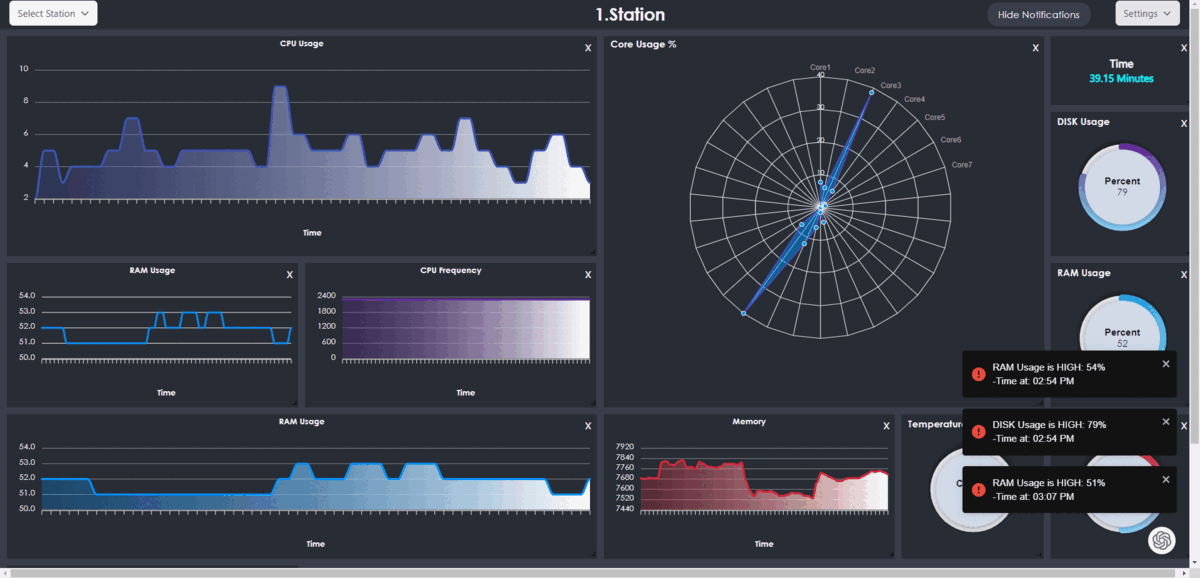Click the Hide Notifications button

pyautogui.click(x=1039, y=14)
